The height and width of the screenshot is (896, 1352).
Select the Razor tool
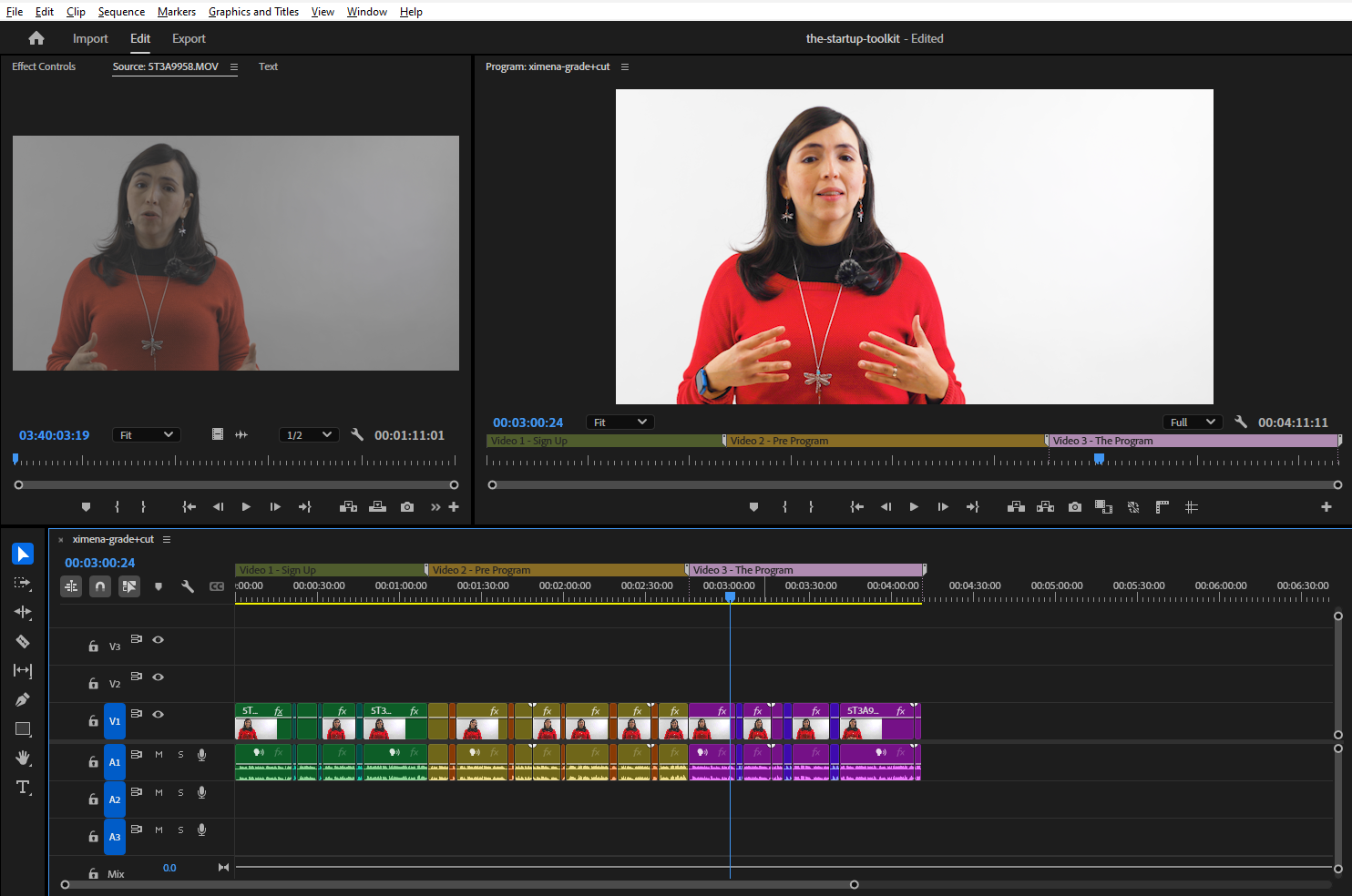pyautogui.click(x=23, y=642)
